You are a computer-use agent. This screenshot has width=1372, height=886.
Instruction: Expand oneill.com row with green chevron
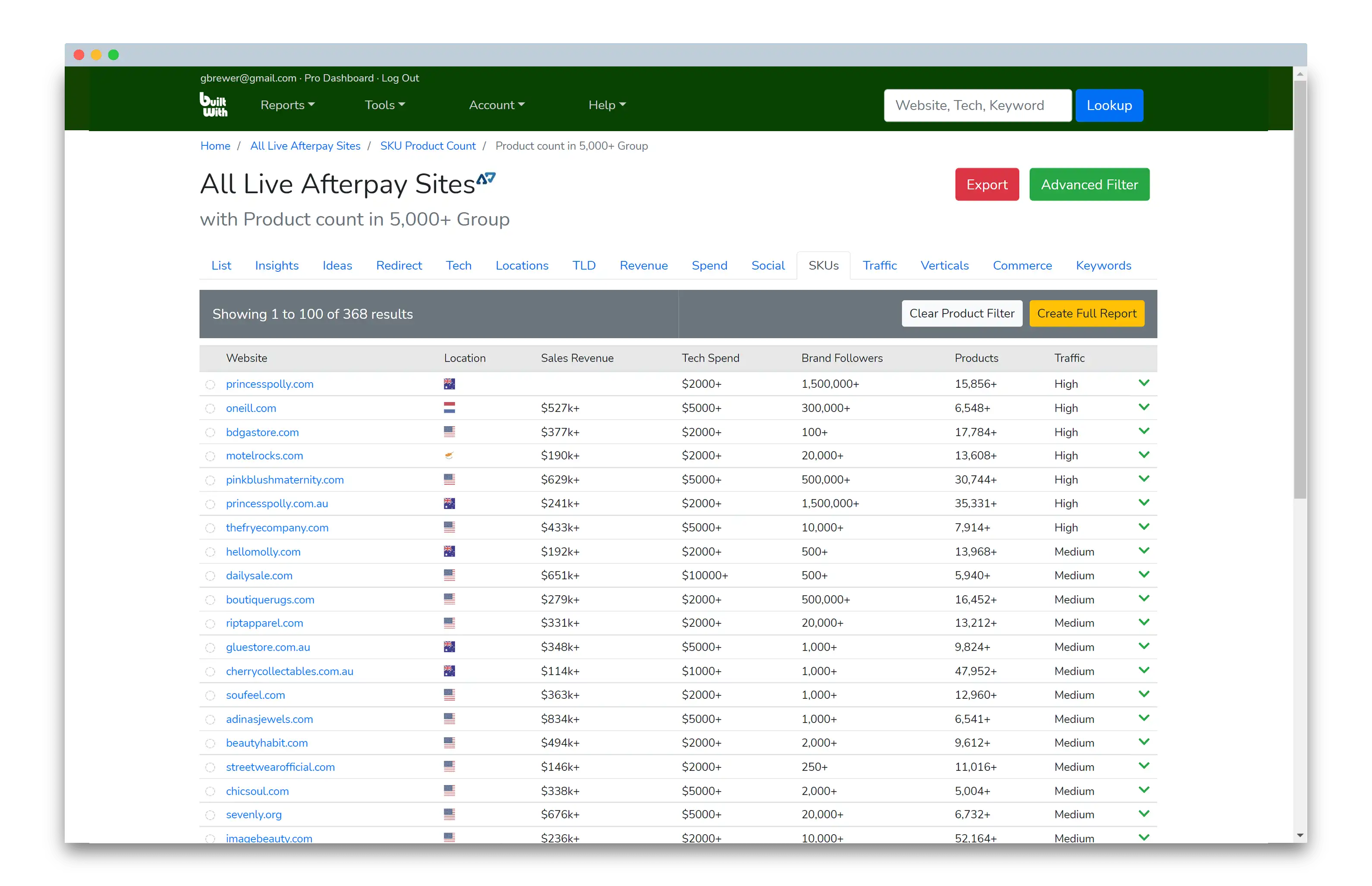(1144, 407)
